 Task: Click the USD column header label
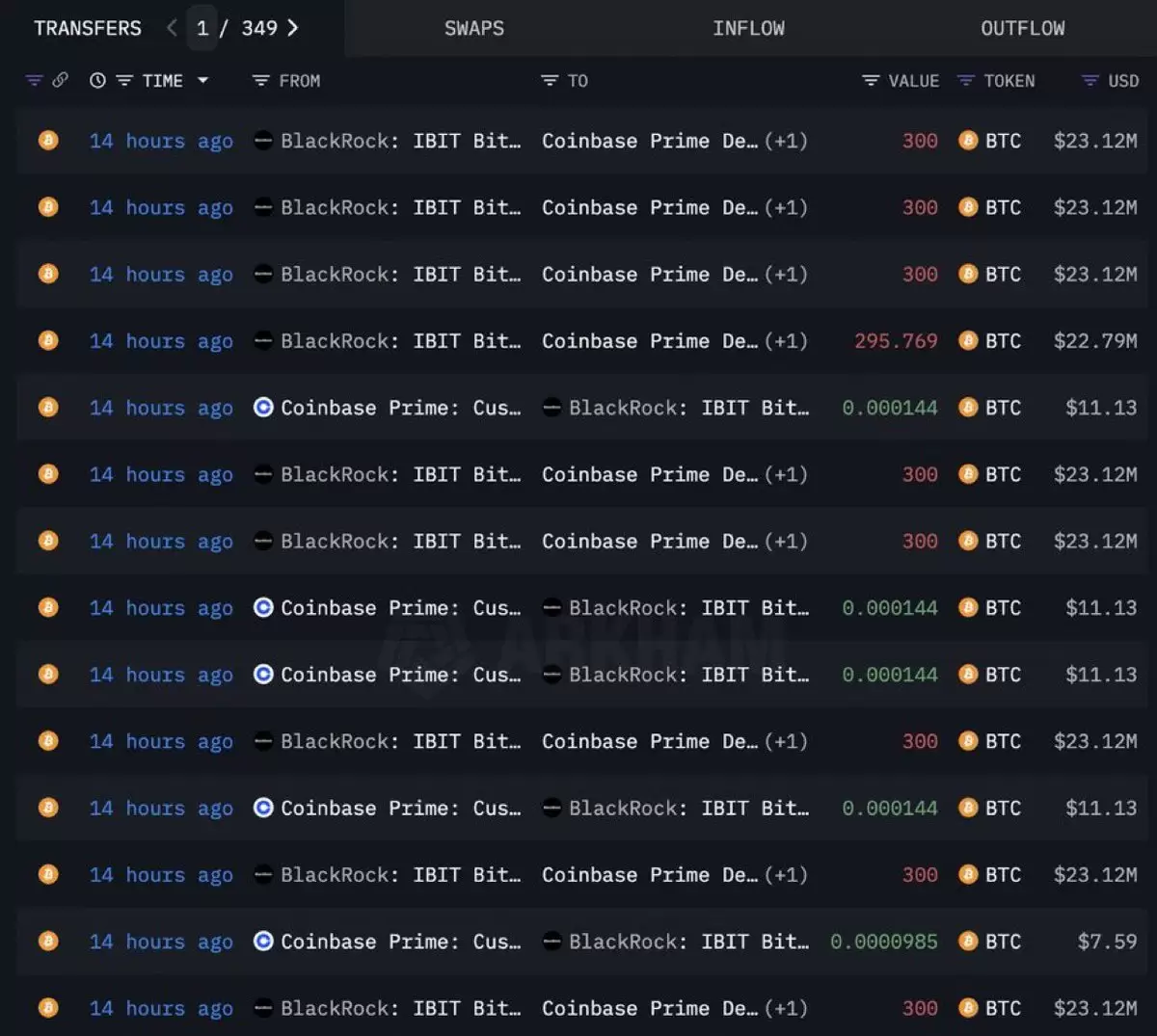coord(1123,81)
